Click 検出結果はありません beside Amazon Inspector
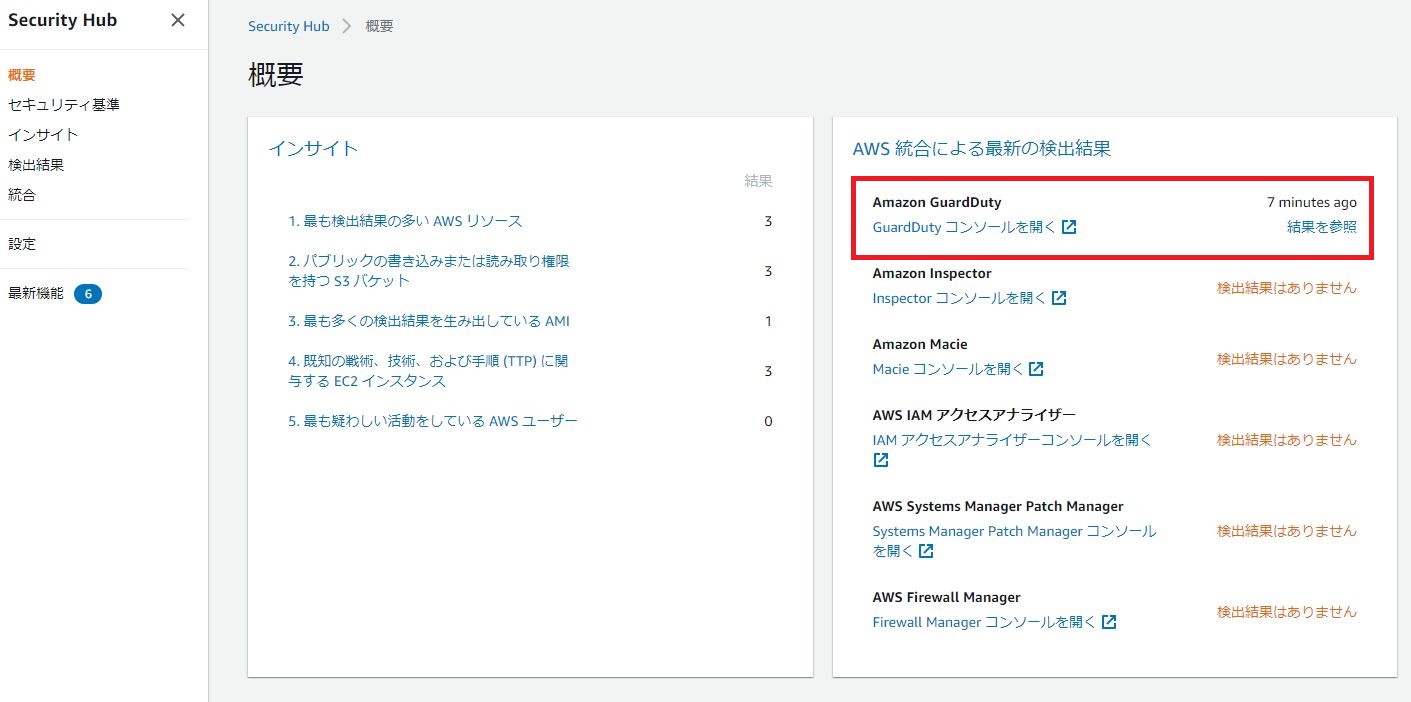 pos(1287,288)
